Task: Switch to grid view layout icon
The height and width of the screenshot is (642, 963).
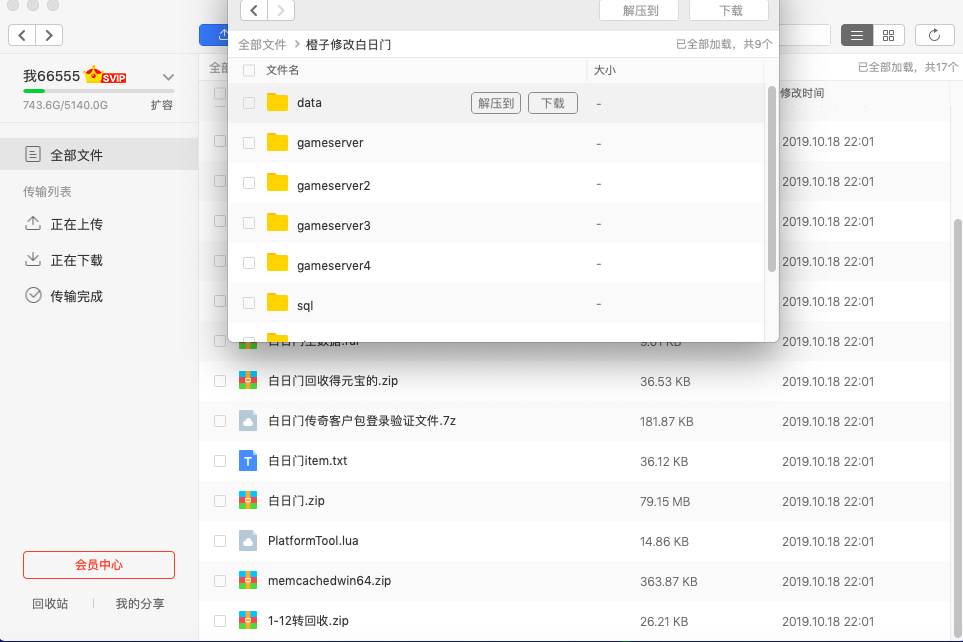Action: pos(888,35)
